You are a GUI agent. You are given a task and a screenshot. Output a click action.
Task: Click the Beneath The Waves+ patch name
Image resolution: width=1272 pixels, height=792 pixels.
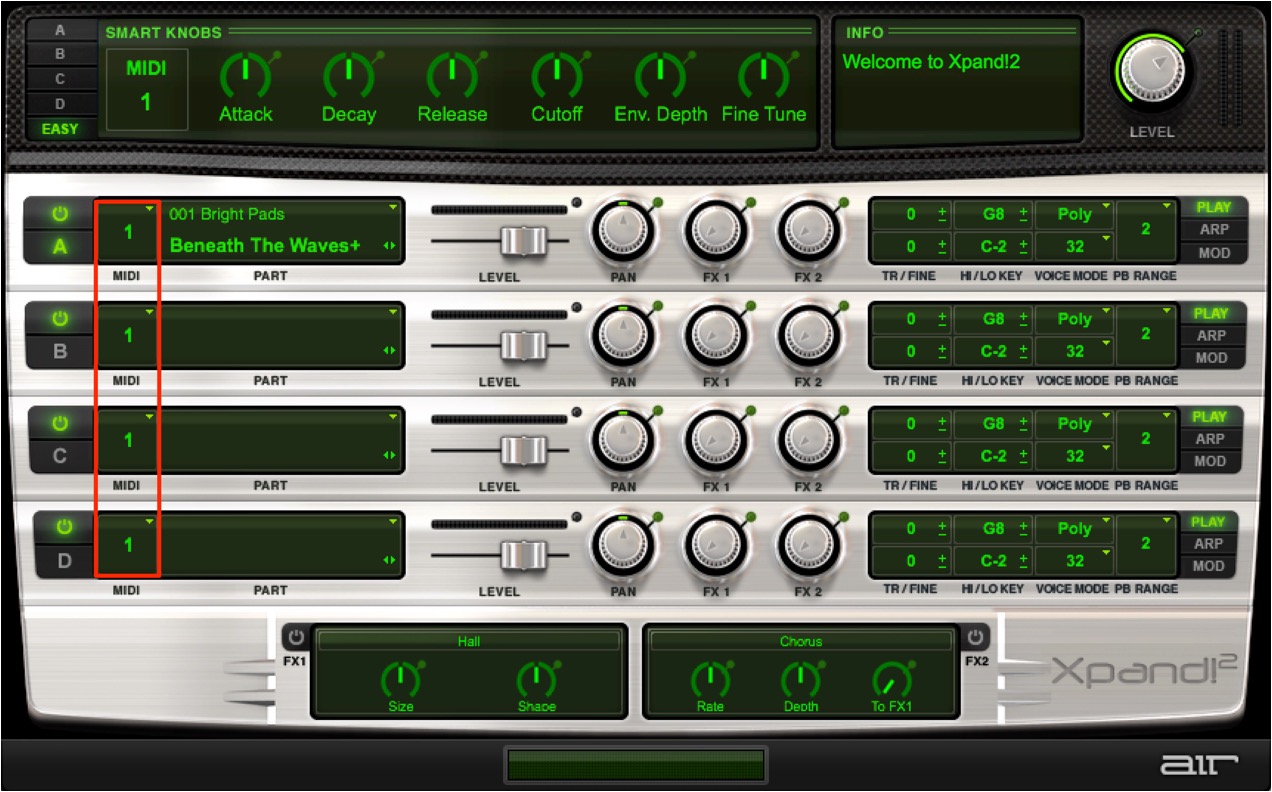(x=265, y=245)
